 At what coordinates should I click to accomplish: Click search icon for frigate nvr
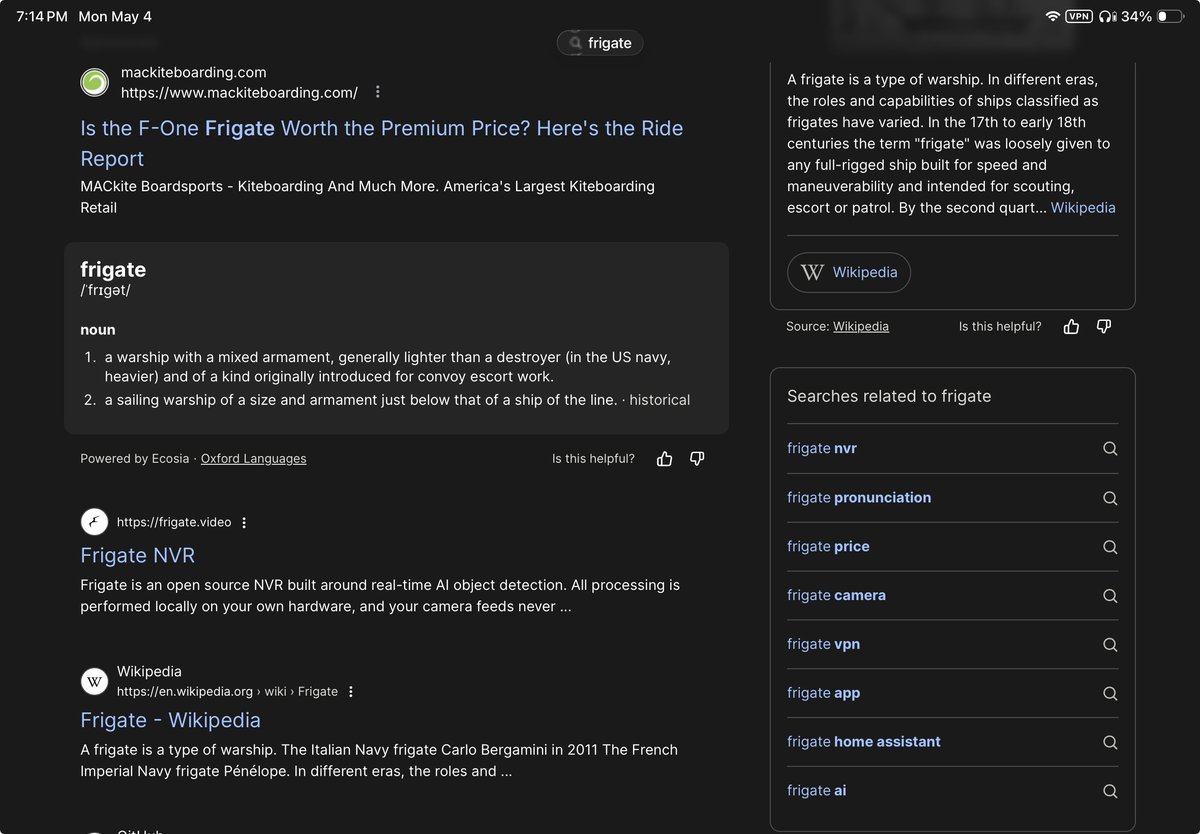coord(1110,449)
